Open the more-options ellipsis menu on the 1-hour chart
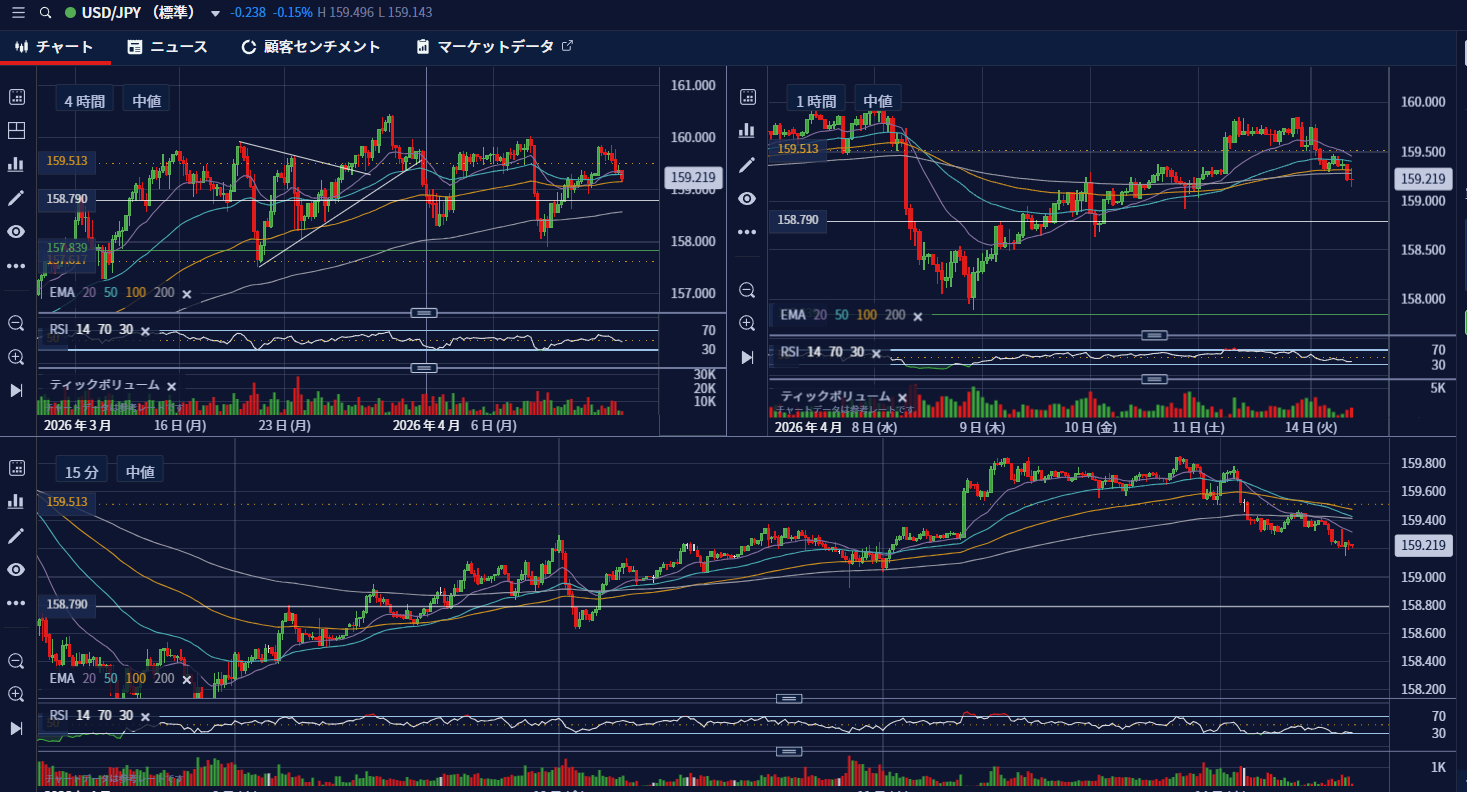 746,231
